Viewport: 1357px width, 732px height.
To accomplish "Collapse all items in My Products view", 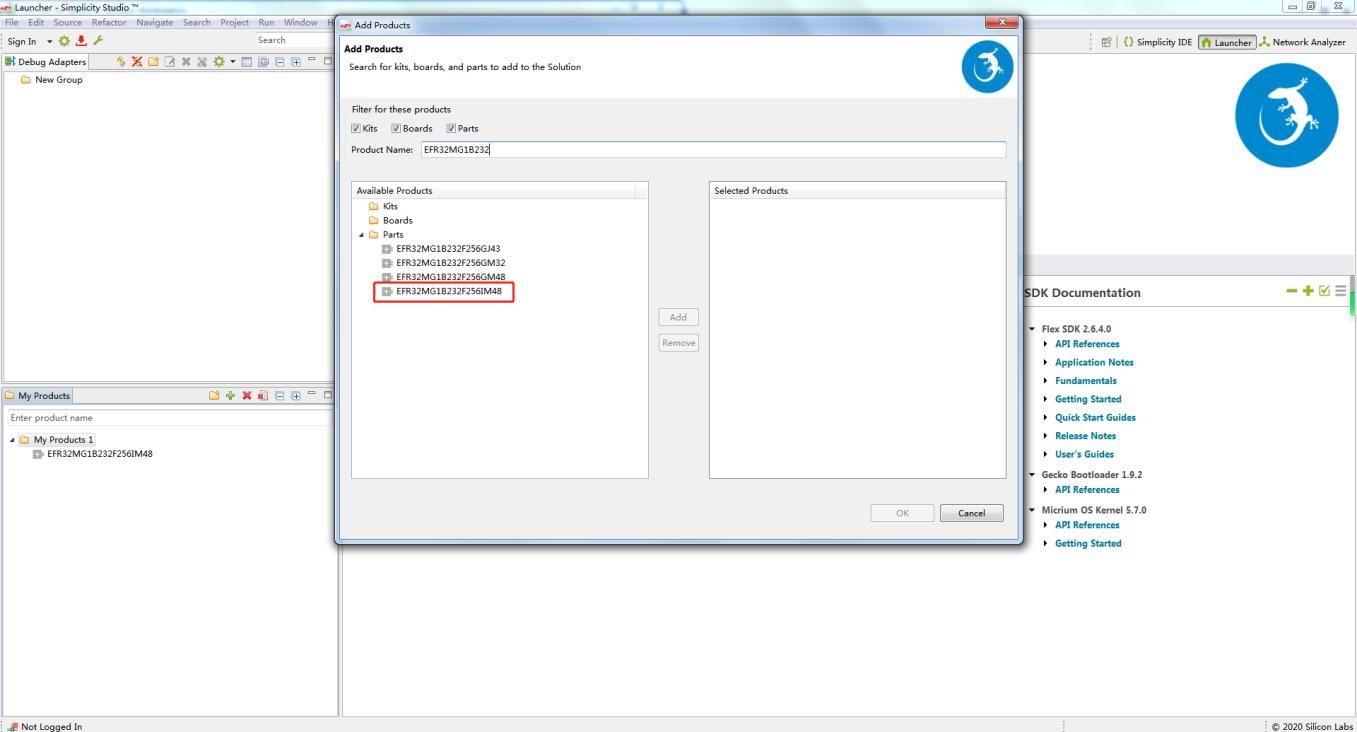I will (279, 396).
